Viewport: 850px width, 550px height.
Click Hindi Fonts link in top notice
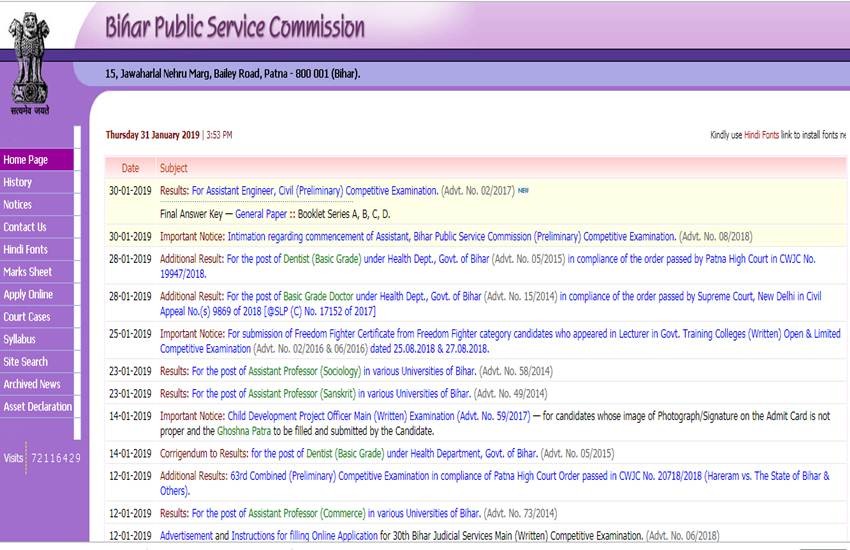pos(761,135)
